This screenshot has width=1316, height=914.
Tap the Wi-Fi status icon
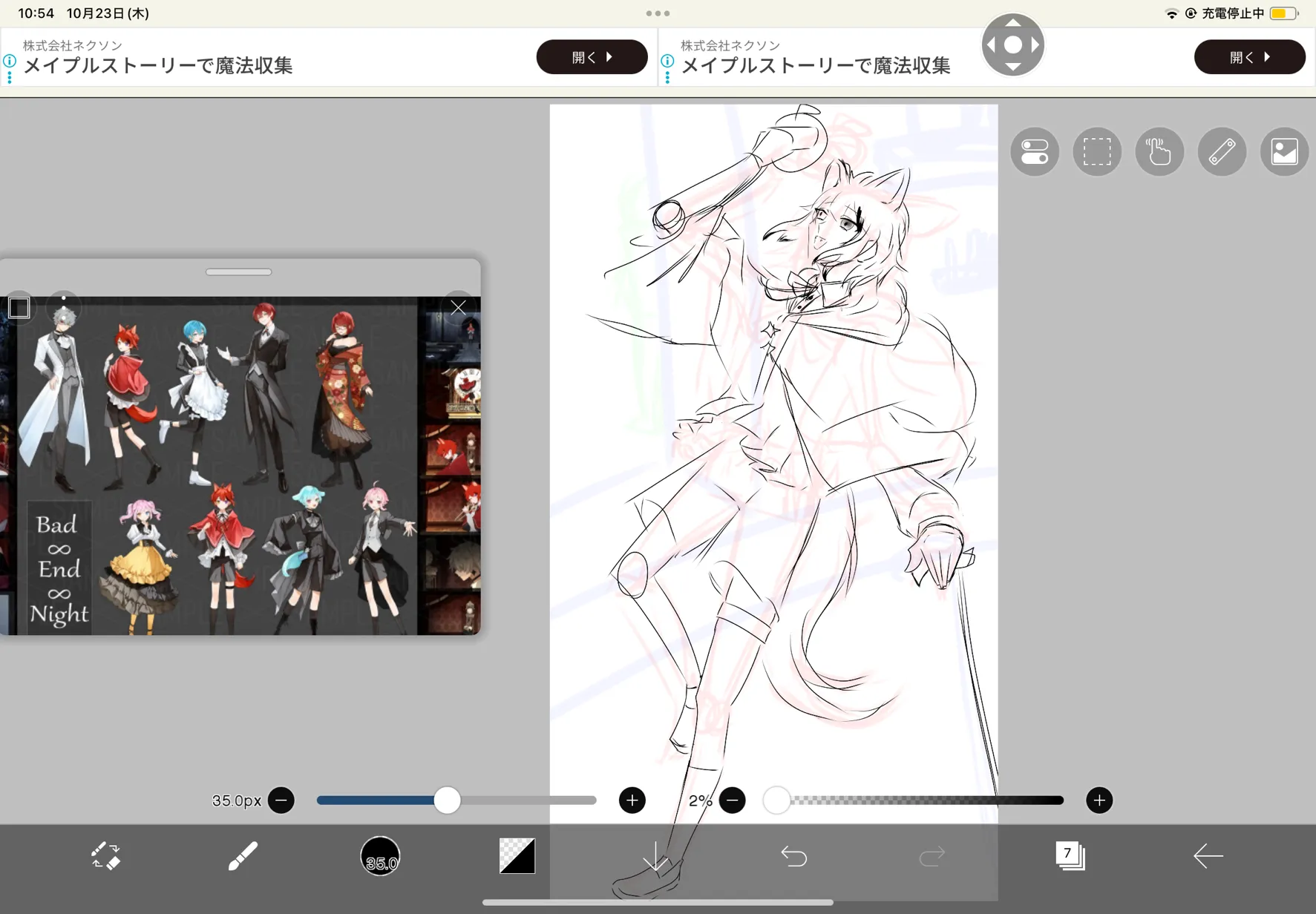click(1171, 13)
